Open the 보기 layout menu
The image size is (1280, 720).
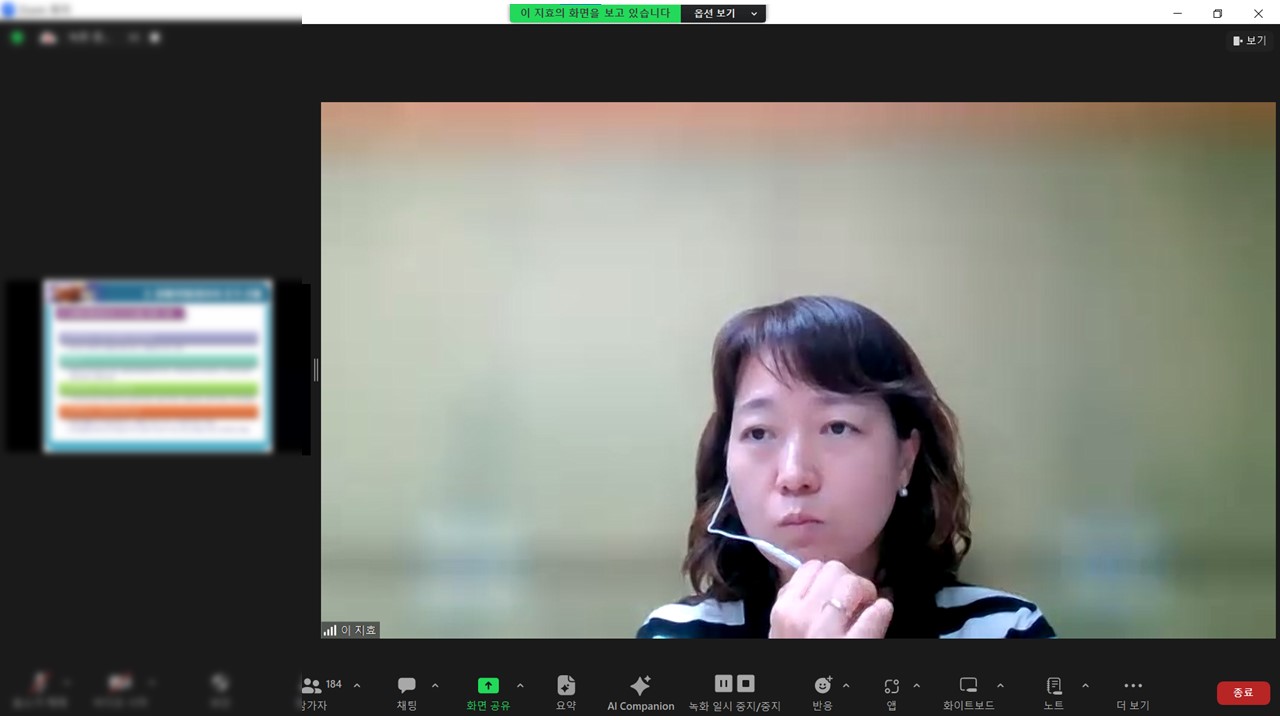(x=1250, y=41)
